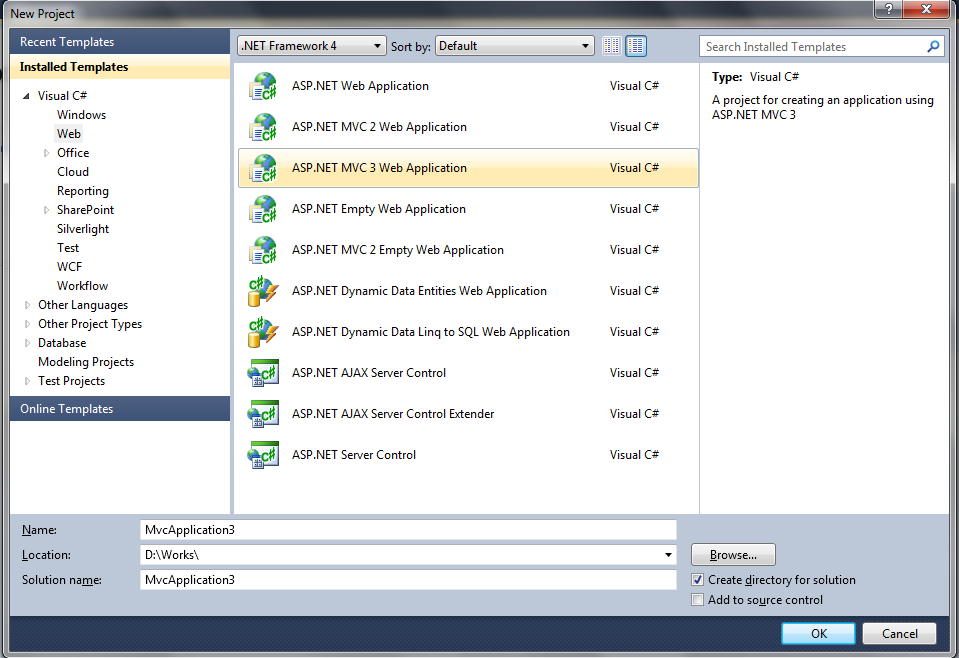This screenshot has height=658, width=959.
Task: Click the AJAX Server Control Extender icon
Action: [x=263, y=414]
